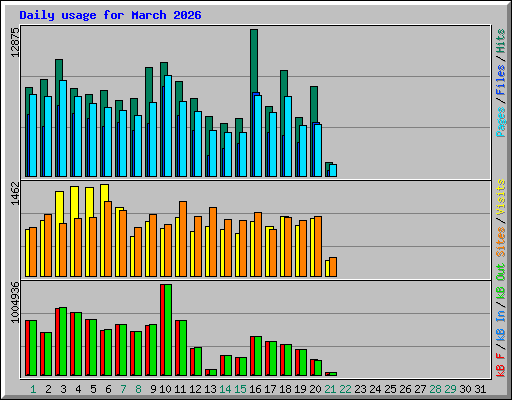
Task: Click the "Pages" legend label
Action: (x=501, y=122)
